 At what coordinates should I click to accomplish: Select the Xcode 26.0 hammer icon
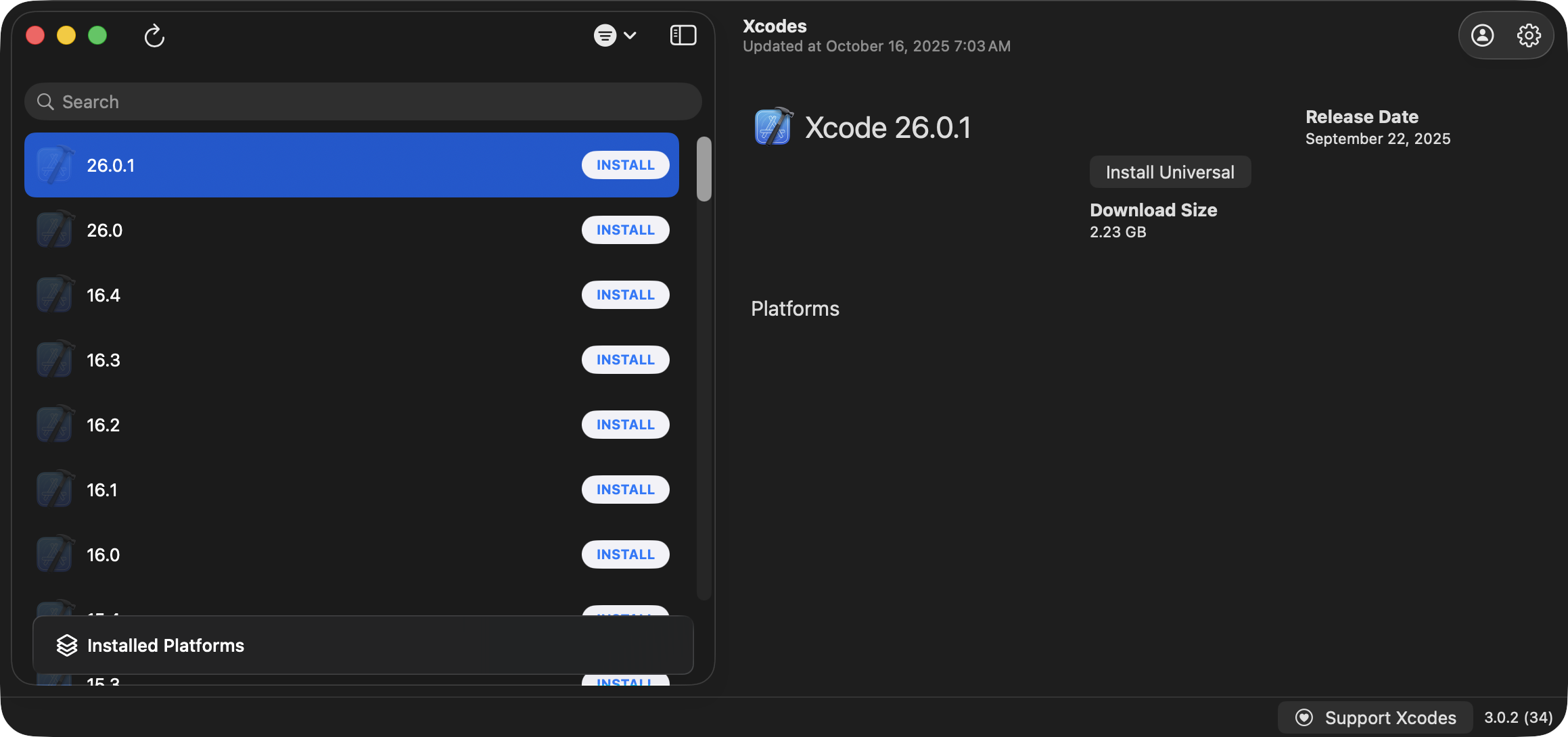pos(55,230)
